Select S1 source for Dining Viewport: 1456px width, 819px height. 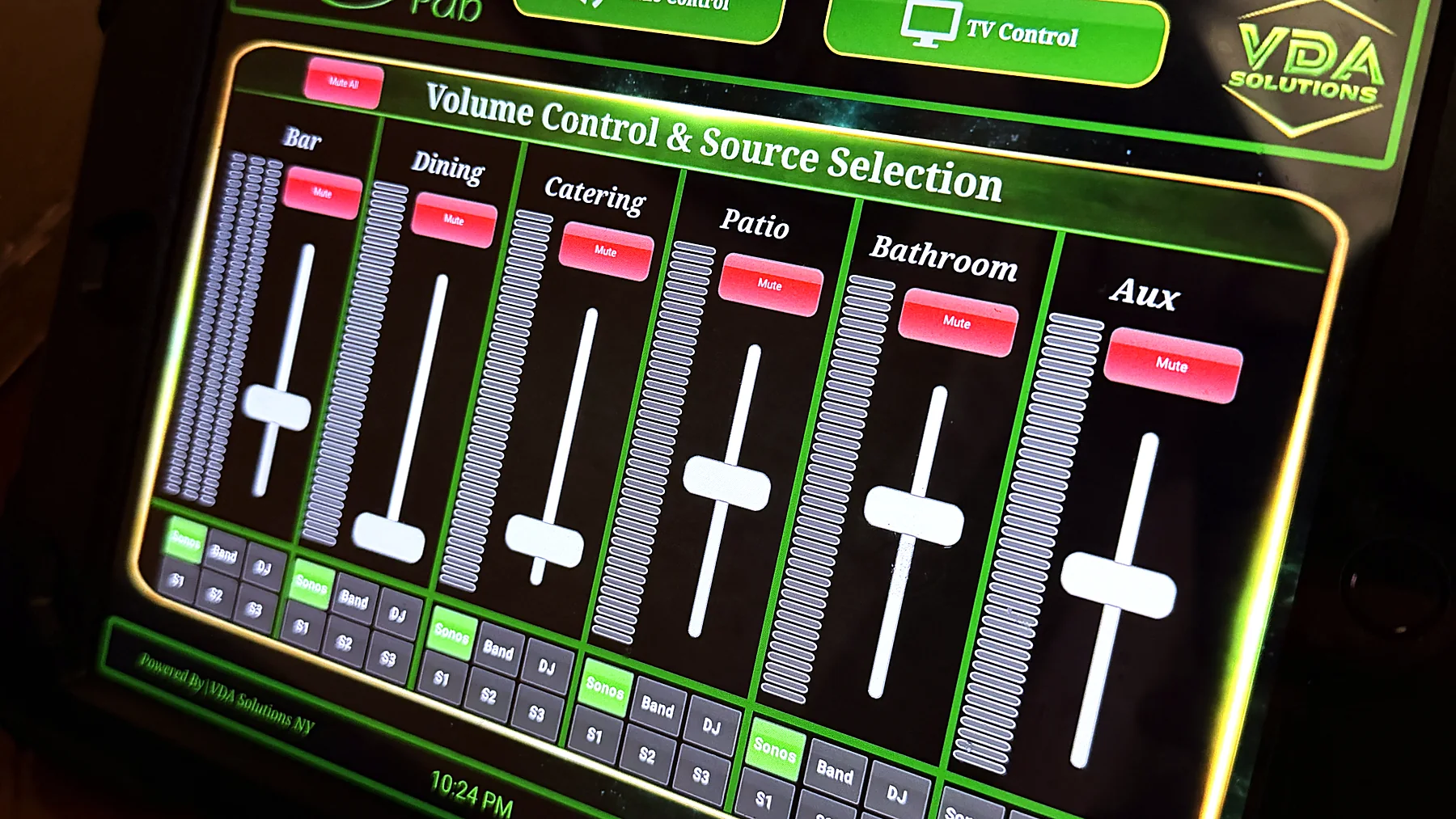[302, 626]
